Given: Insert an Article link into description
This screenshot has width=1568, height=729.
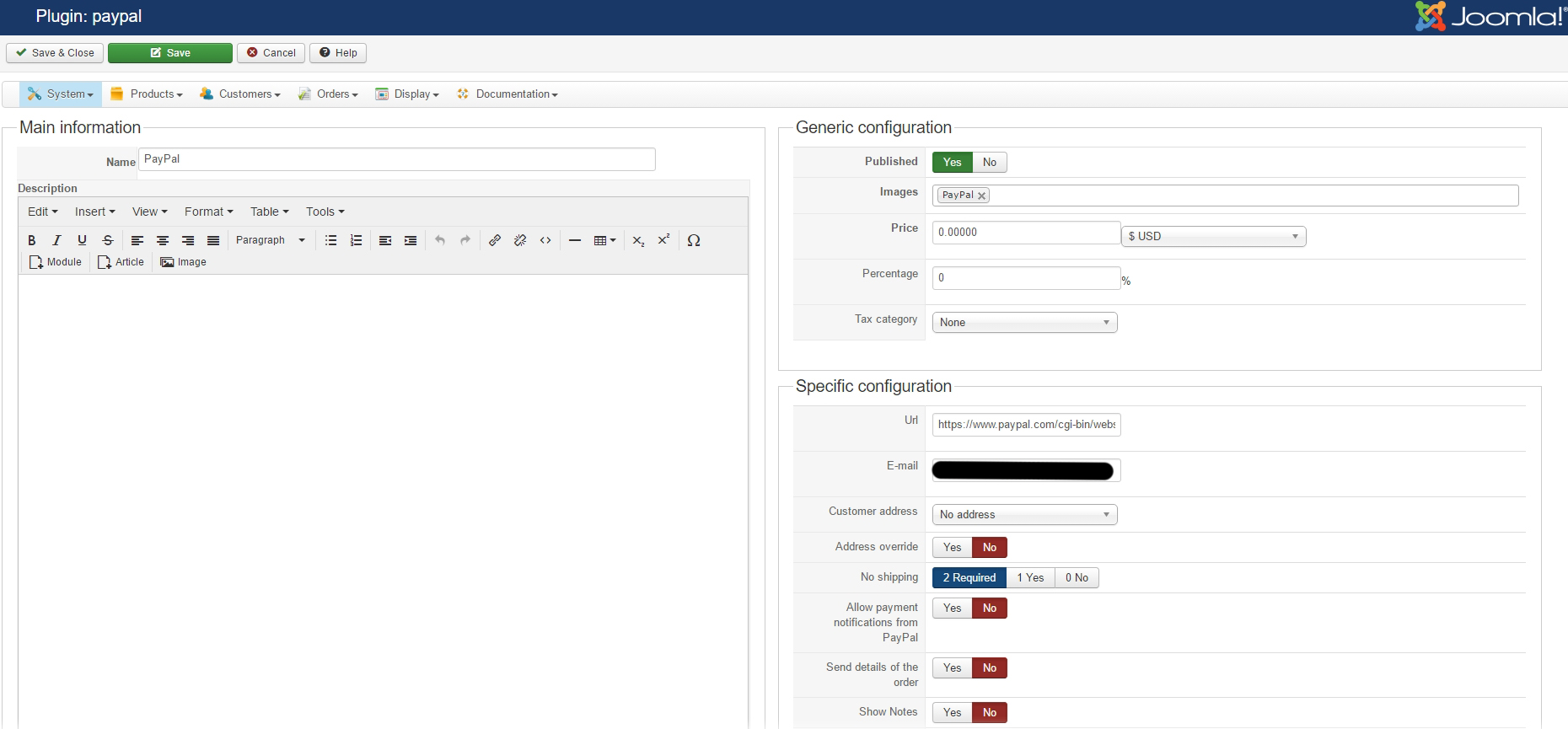Looking at the screenshot, I should [121, 262].
